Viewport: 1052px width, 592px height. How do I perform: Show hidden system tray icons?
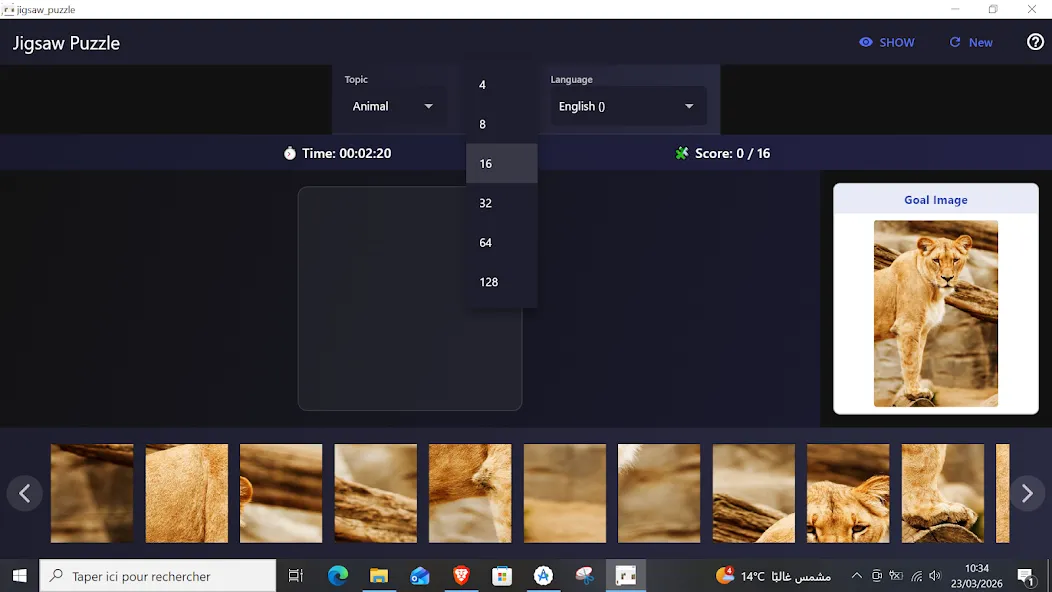coord(856,576)
